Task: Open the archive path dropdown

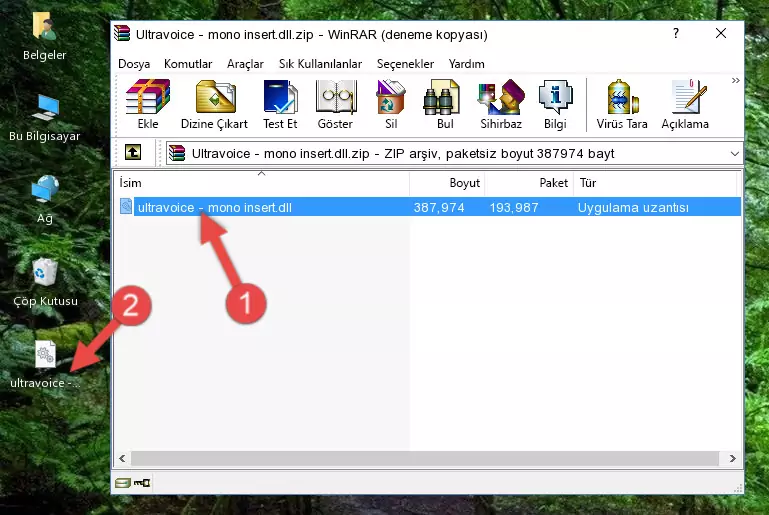Action: (x=734, y=154)
